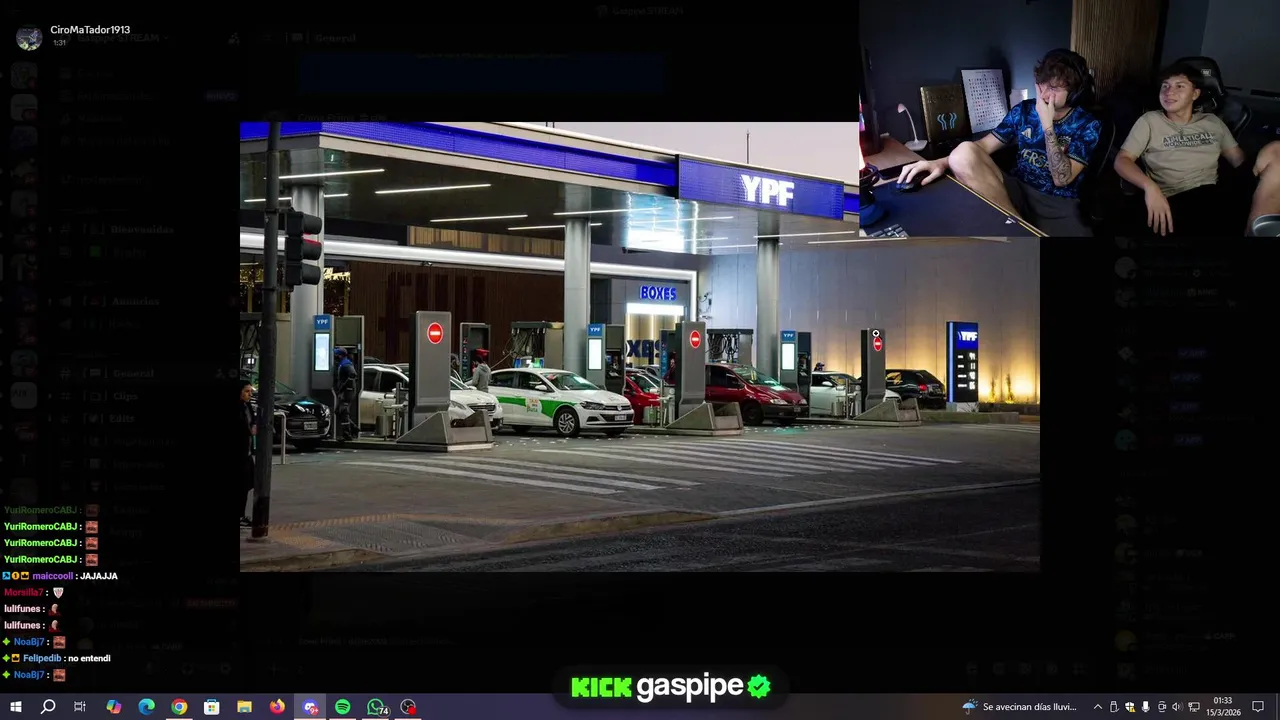This screenshot has width=1280, height=720.
Task: Open Task View in the taskbar
Action: (80, 706)
